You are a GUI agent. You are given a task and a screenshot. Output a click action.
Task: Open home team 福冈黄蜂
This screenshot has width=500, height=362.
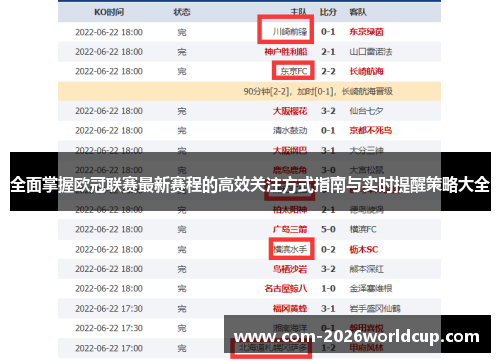click(290, 309)
